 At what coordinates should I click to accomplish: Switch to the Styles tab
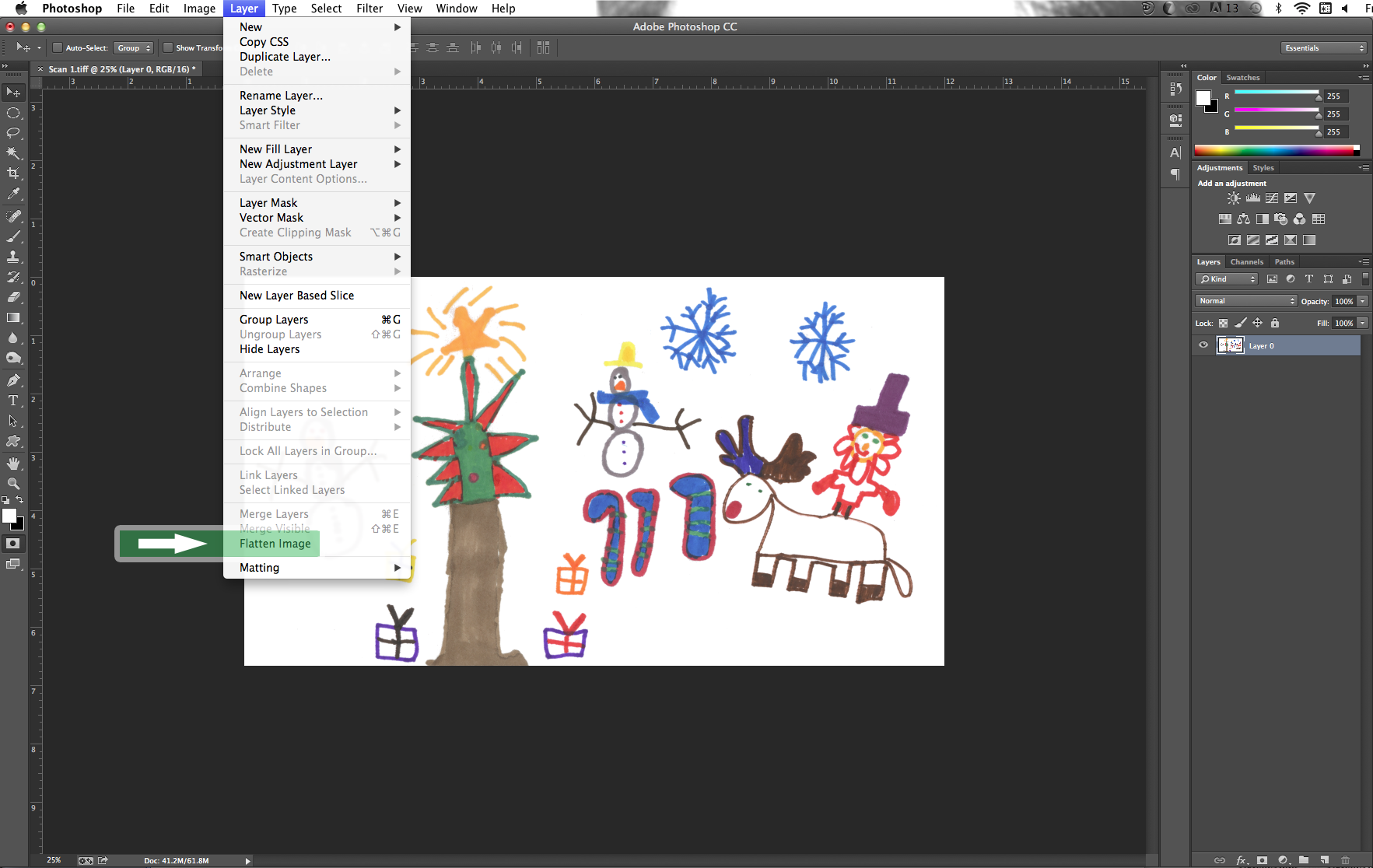point(1263,168)
